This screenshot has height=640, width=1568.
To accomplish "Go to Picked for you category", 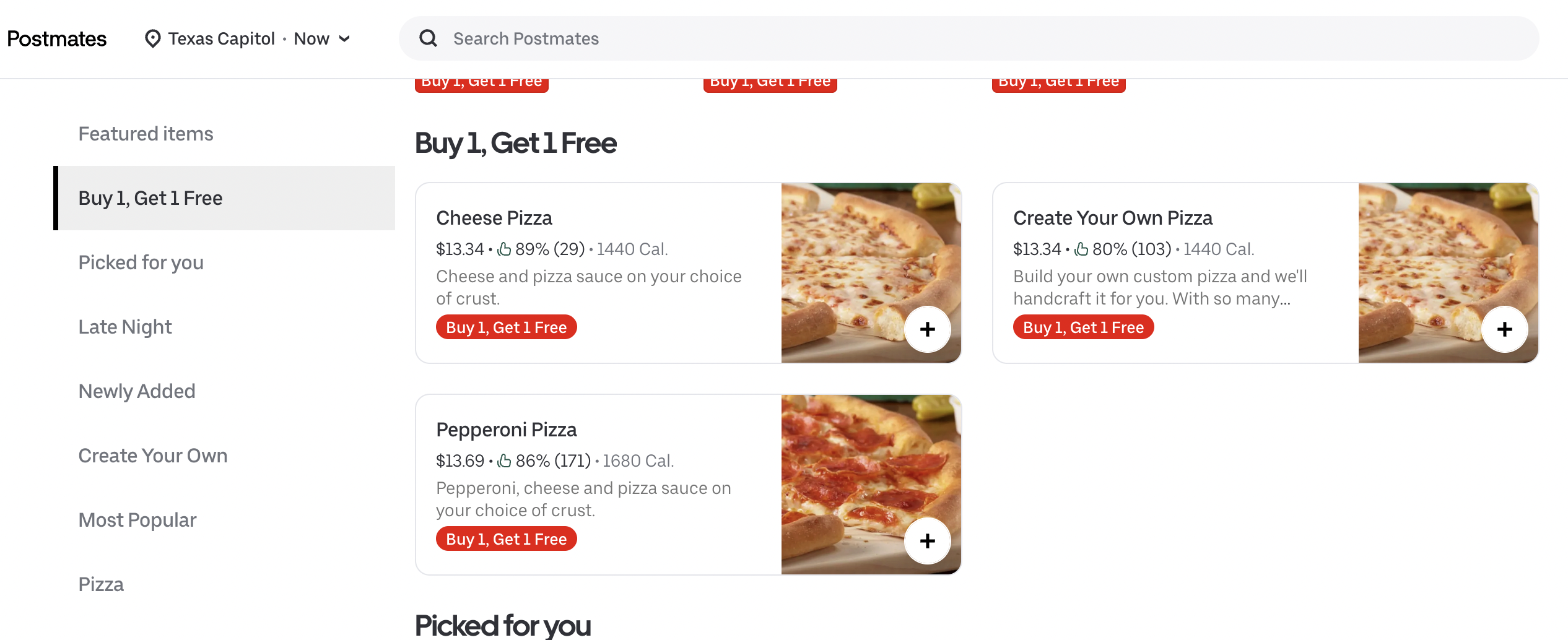I will (x=141, y=262).
